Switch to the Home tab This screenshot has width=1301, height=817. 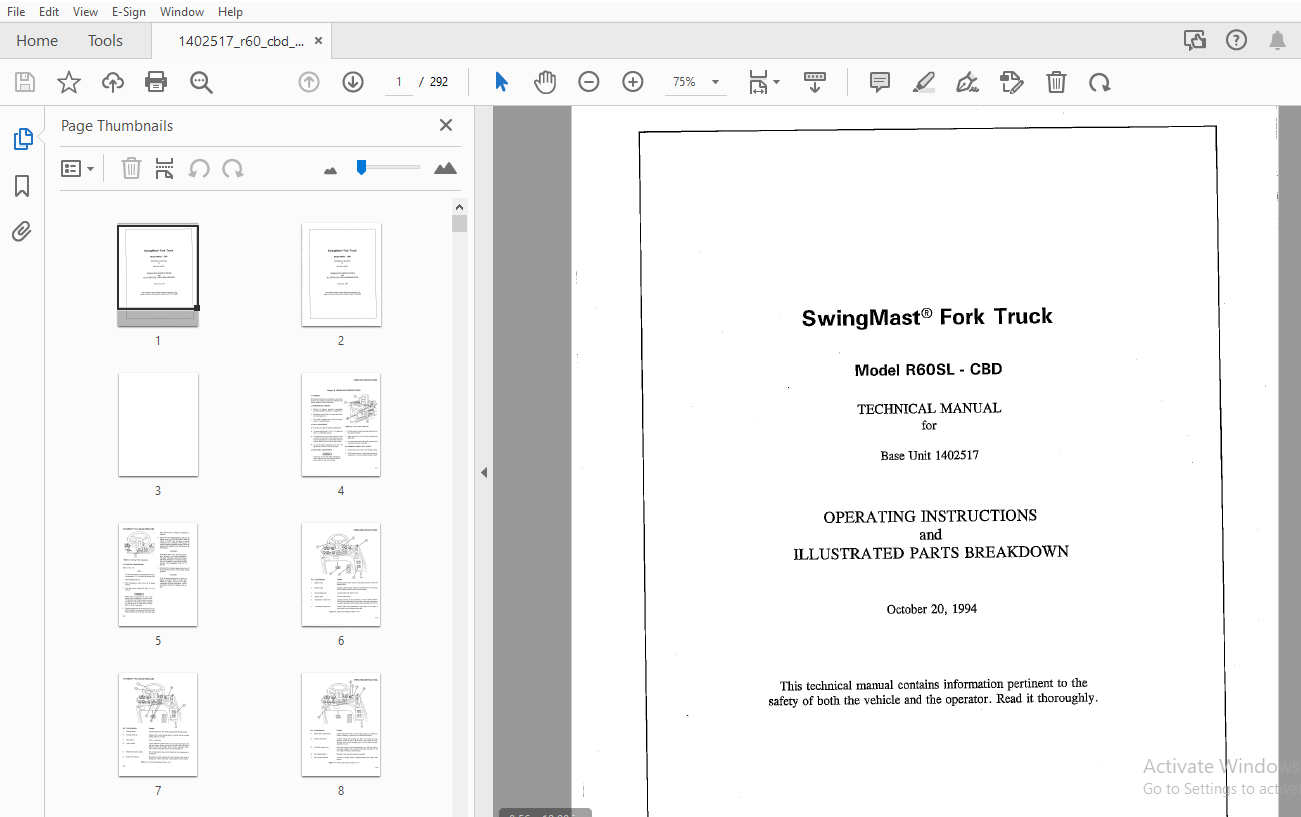(37, 41)
